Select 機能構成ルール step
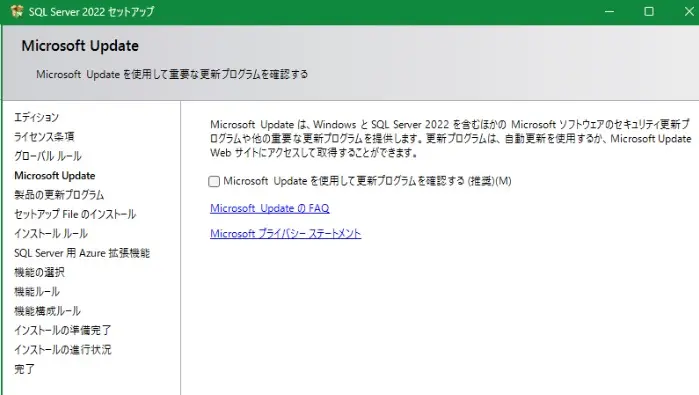The height and width of the screenshot is (395, 699). [x=47, y=311]
